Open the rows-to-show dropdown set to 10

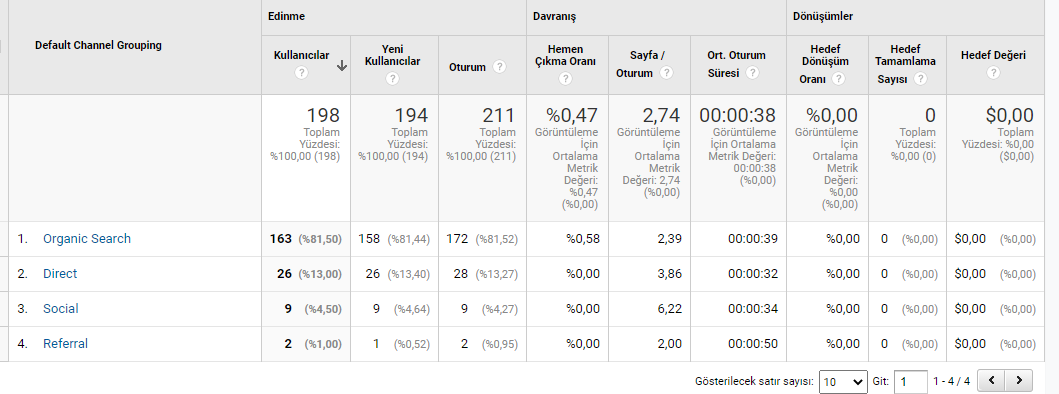tap(843, 382)
